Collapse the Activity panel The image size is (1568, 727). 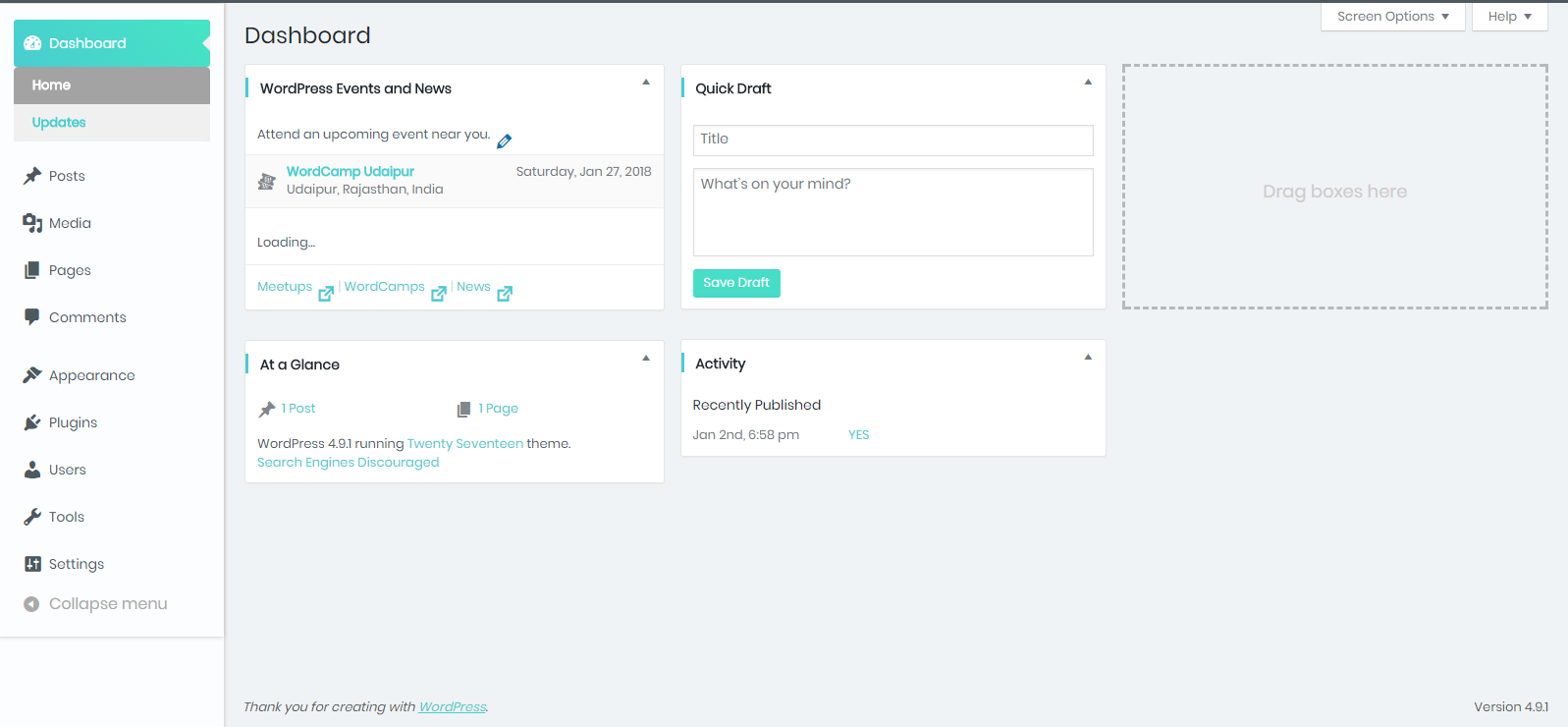[1088, 358]
